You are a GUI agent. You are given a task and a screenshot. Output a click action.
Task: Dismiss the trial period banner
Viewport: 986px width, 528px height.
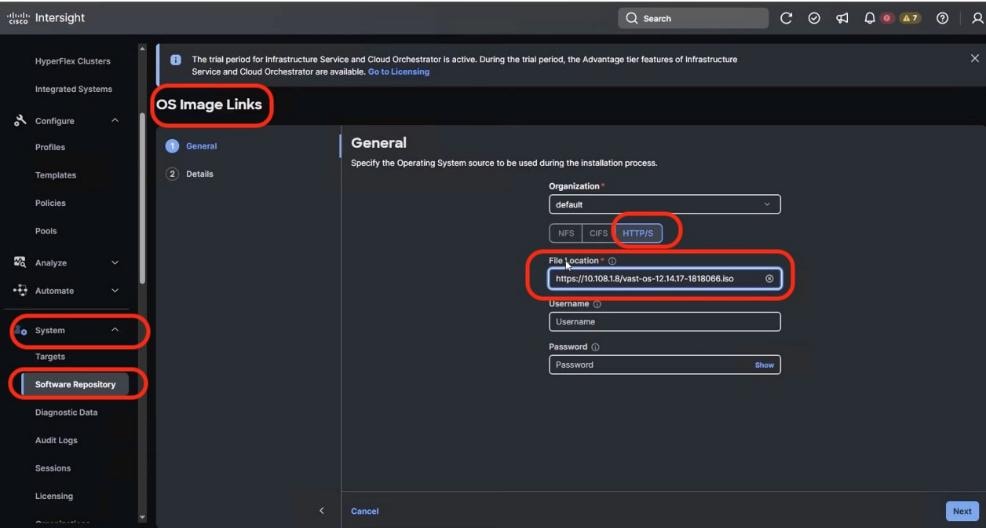click(x=975, y=58)
